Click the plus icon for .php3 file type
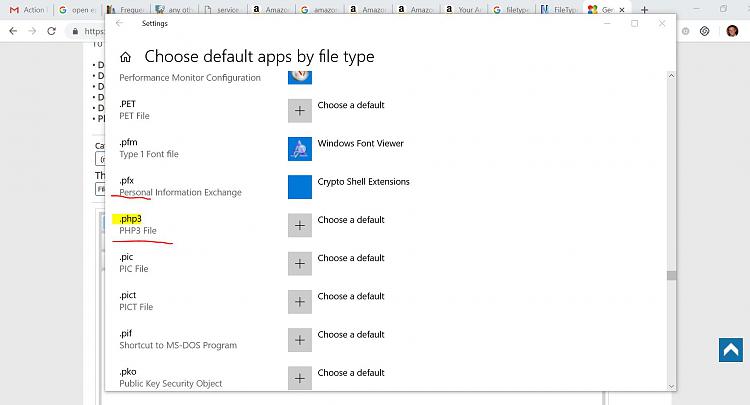Viewport: 750px width, 405px height. [300, 226]
